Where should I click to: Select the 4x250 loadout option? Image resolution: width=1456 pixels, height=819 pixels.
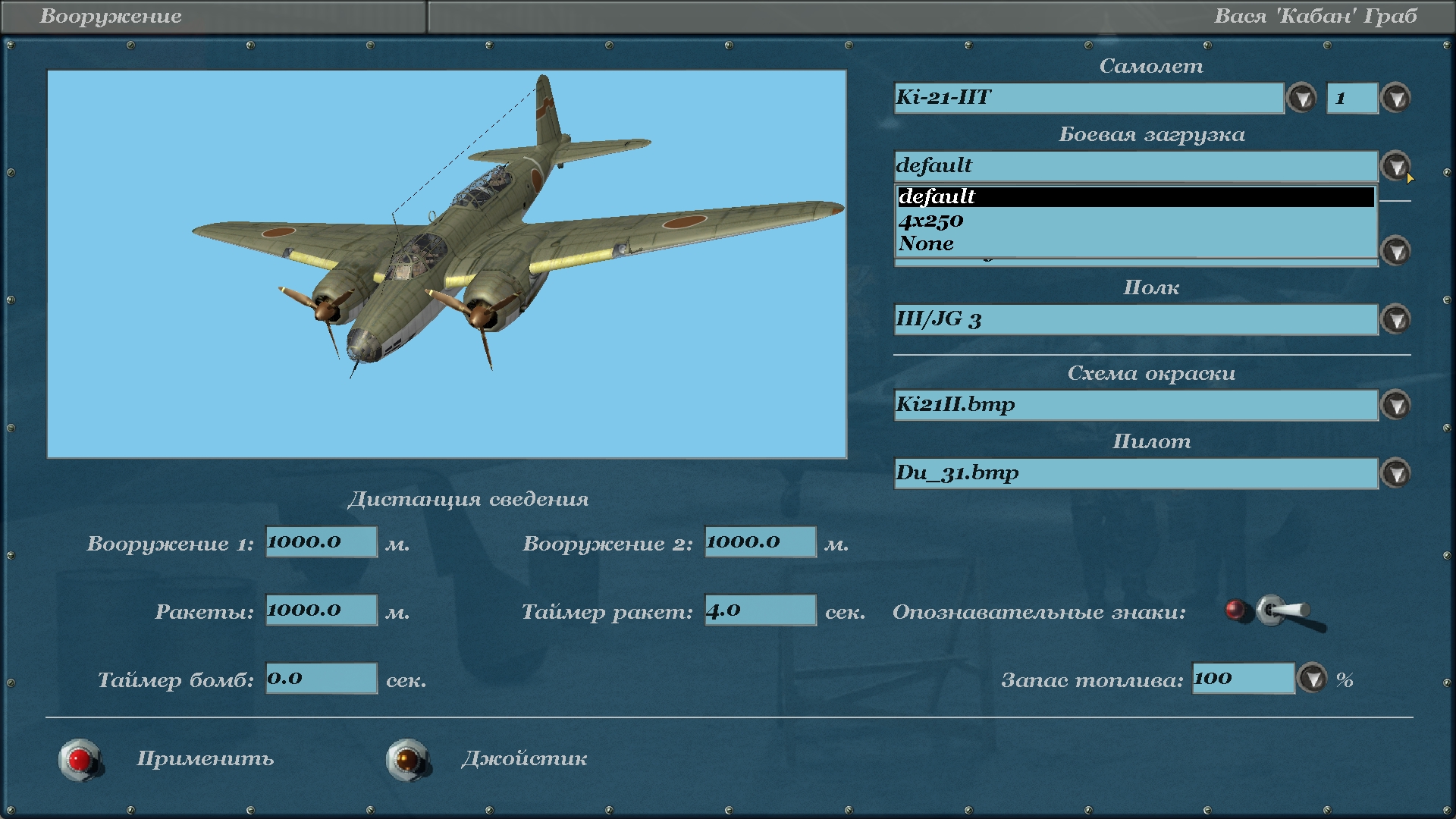(931, 221)
